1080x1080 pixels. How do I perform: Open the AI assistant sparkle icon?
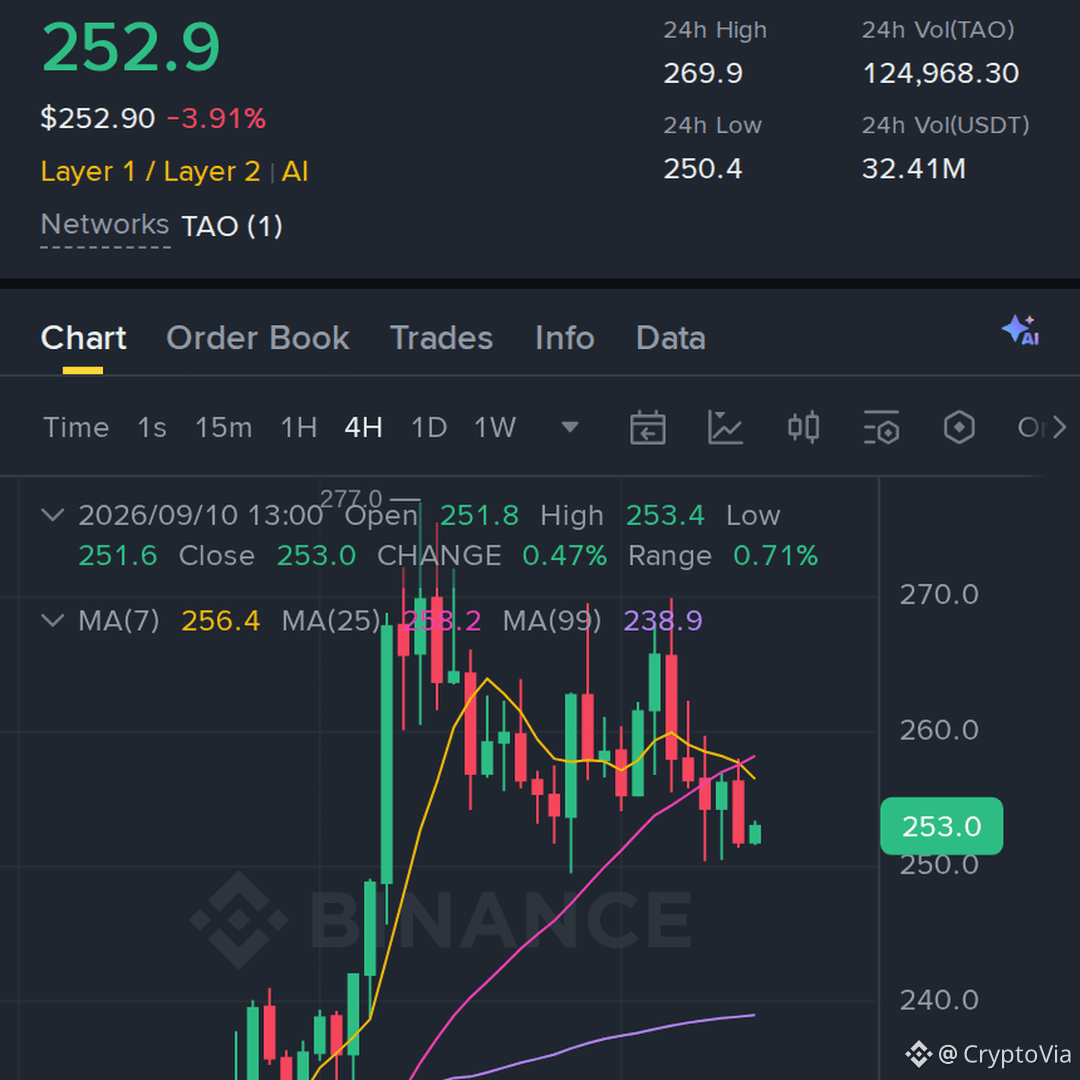point(1020,331)
